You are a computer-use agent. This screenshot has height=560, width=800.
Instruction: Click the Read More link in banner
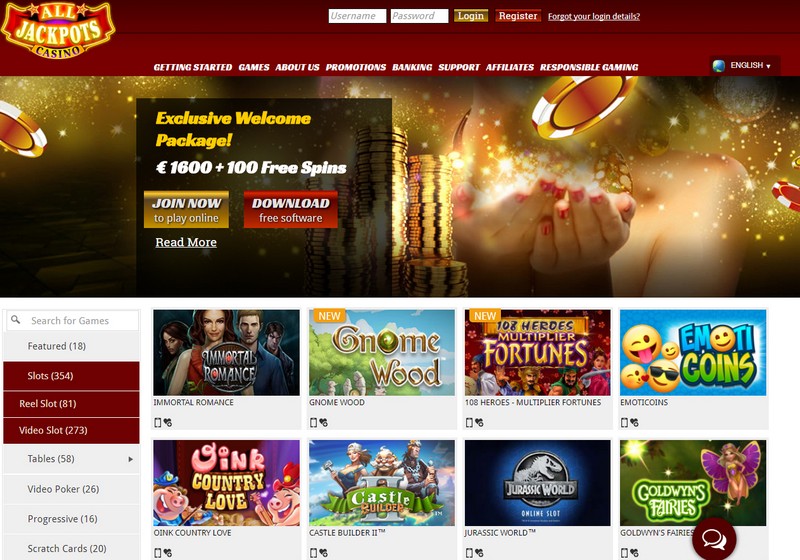point(186,242)
